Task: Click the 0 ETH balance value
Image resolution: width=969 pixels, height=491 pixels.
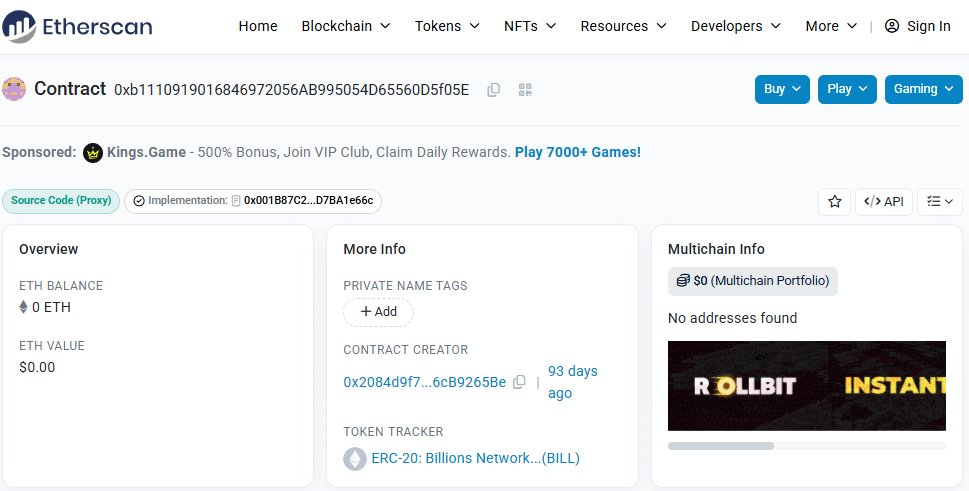Action: (x=51, y=308)
